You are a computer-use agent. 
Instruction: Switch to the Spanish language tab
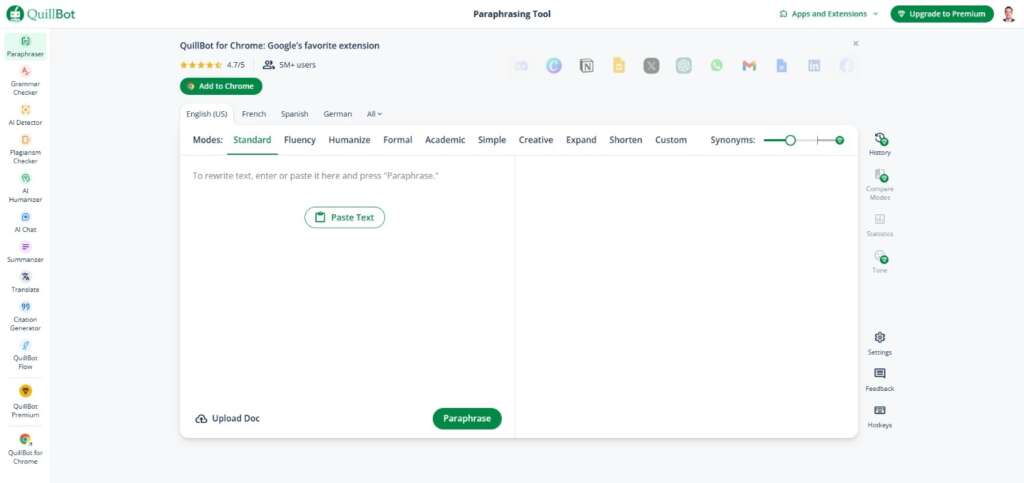295,114
